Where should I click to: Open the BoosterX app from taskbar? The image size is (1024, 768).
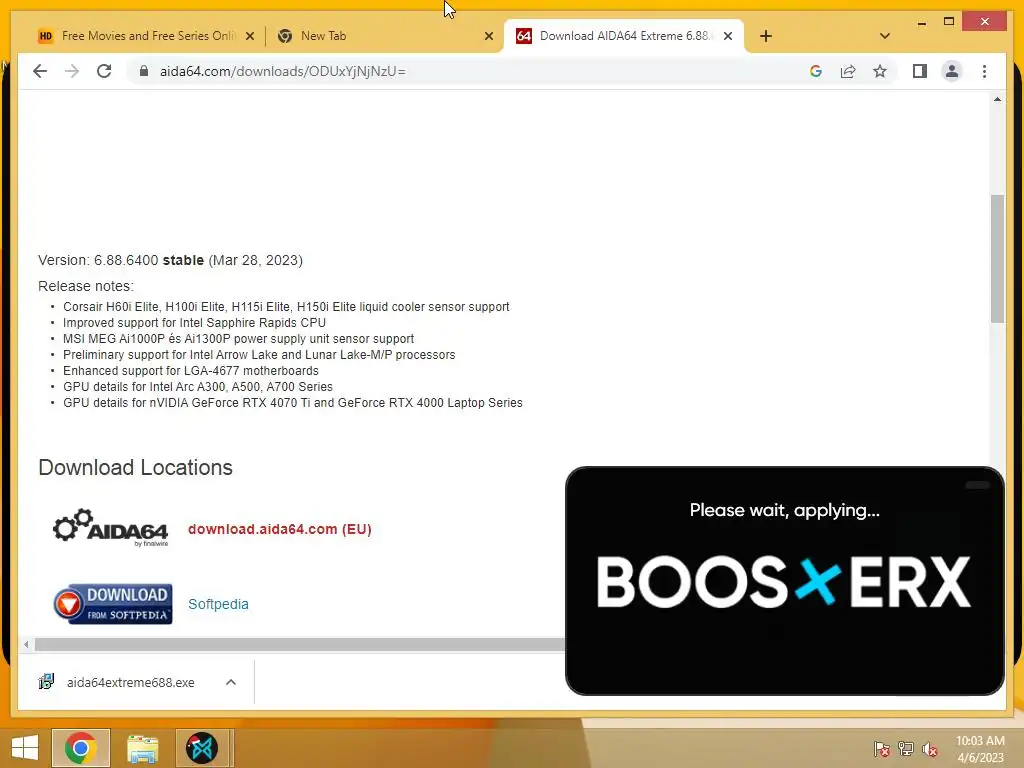(202, 748)
